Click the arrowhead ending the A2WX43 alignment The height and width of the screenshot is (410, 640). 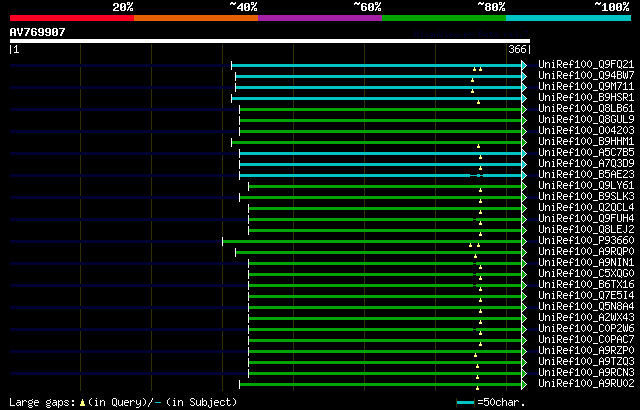coord(524,319)
